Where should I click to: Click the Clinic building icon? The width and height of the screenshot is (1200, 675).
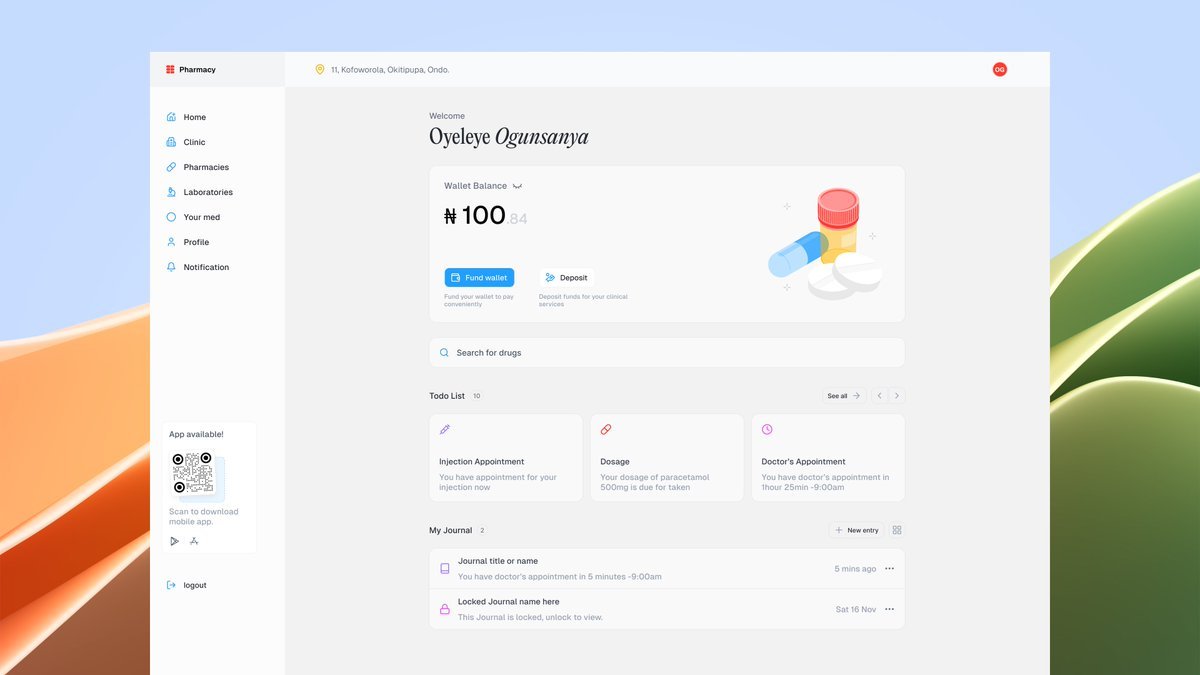(171, 142)
